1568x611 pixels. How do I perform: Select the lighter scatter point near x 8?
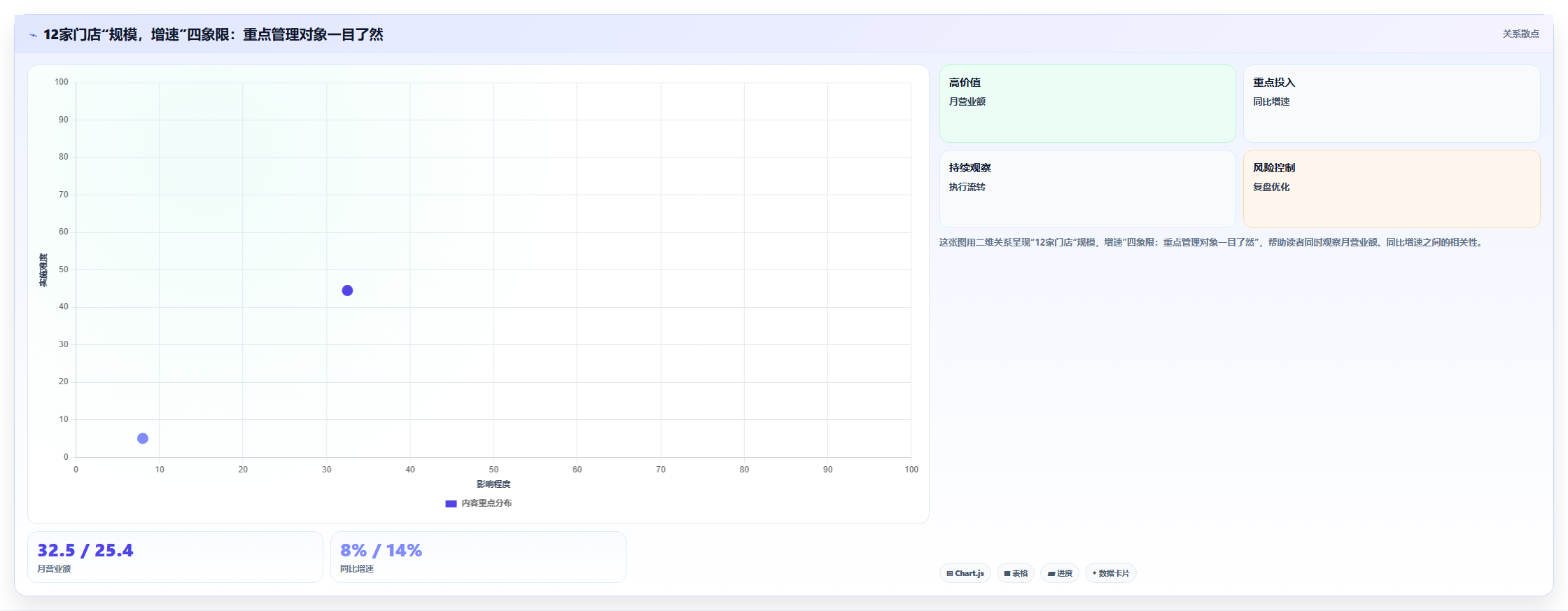pyautogui.click(x=143, y=438)
